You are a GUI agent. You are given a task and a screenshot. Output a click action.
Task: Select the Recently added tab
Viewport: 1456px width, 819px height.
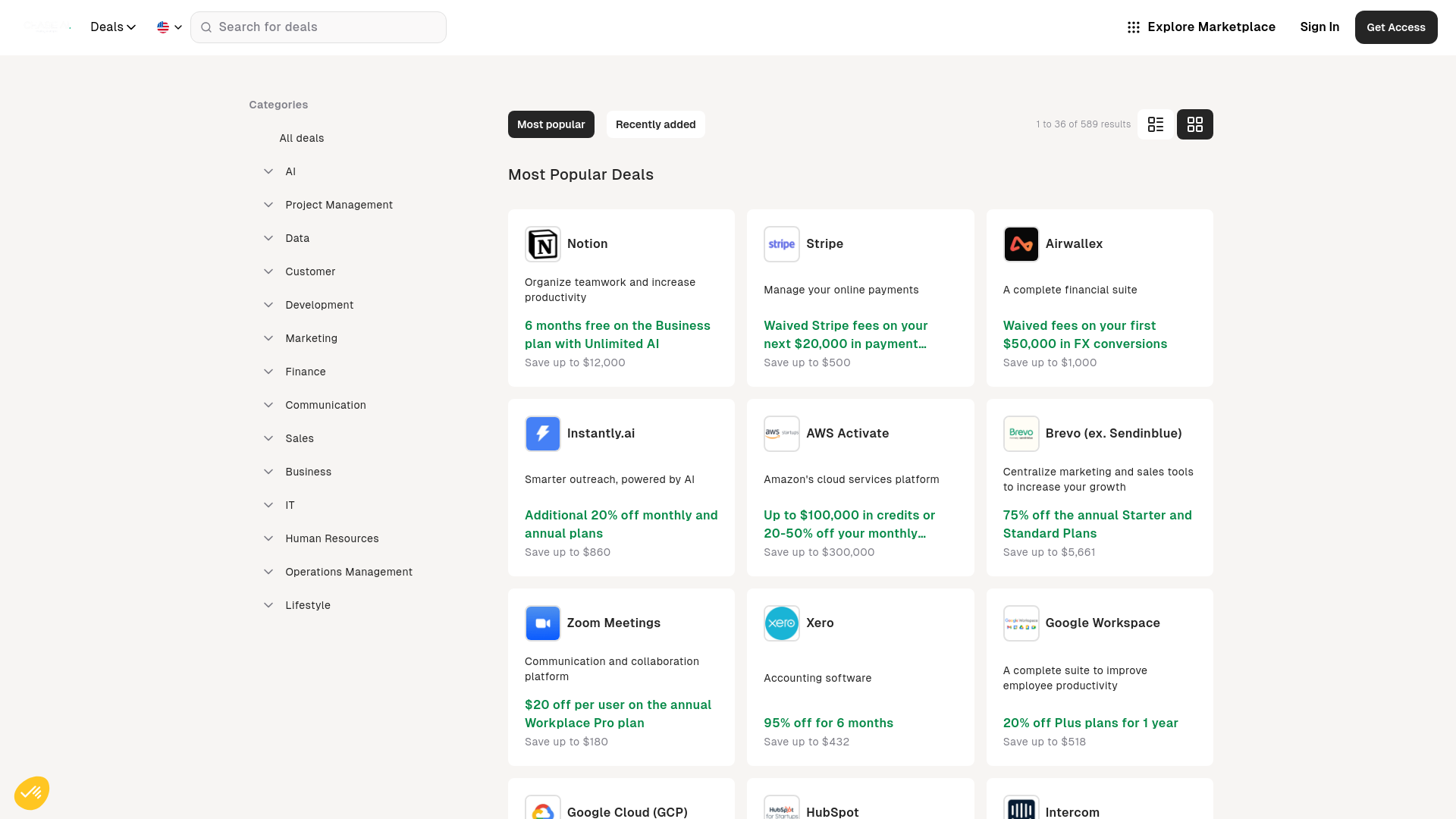(656, 124)
